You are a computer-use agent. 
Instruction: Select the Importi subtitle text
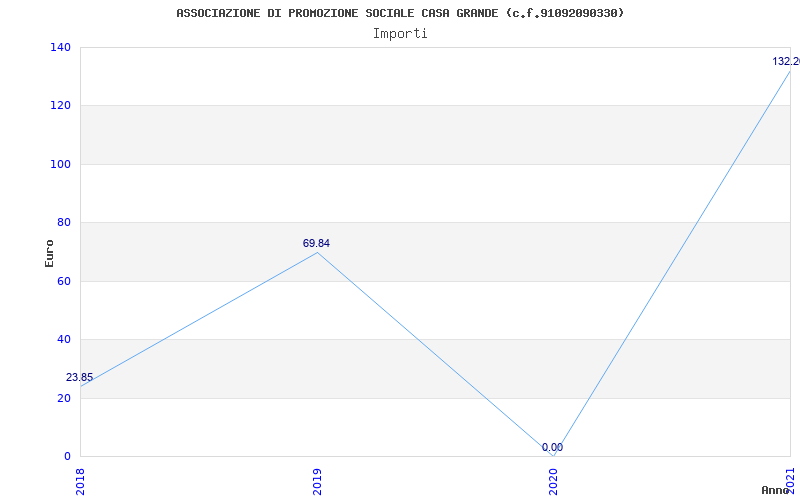[400, 34]
